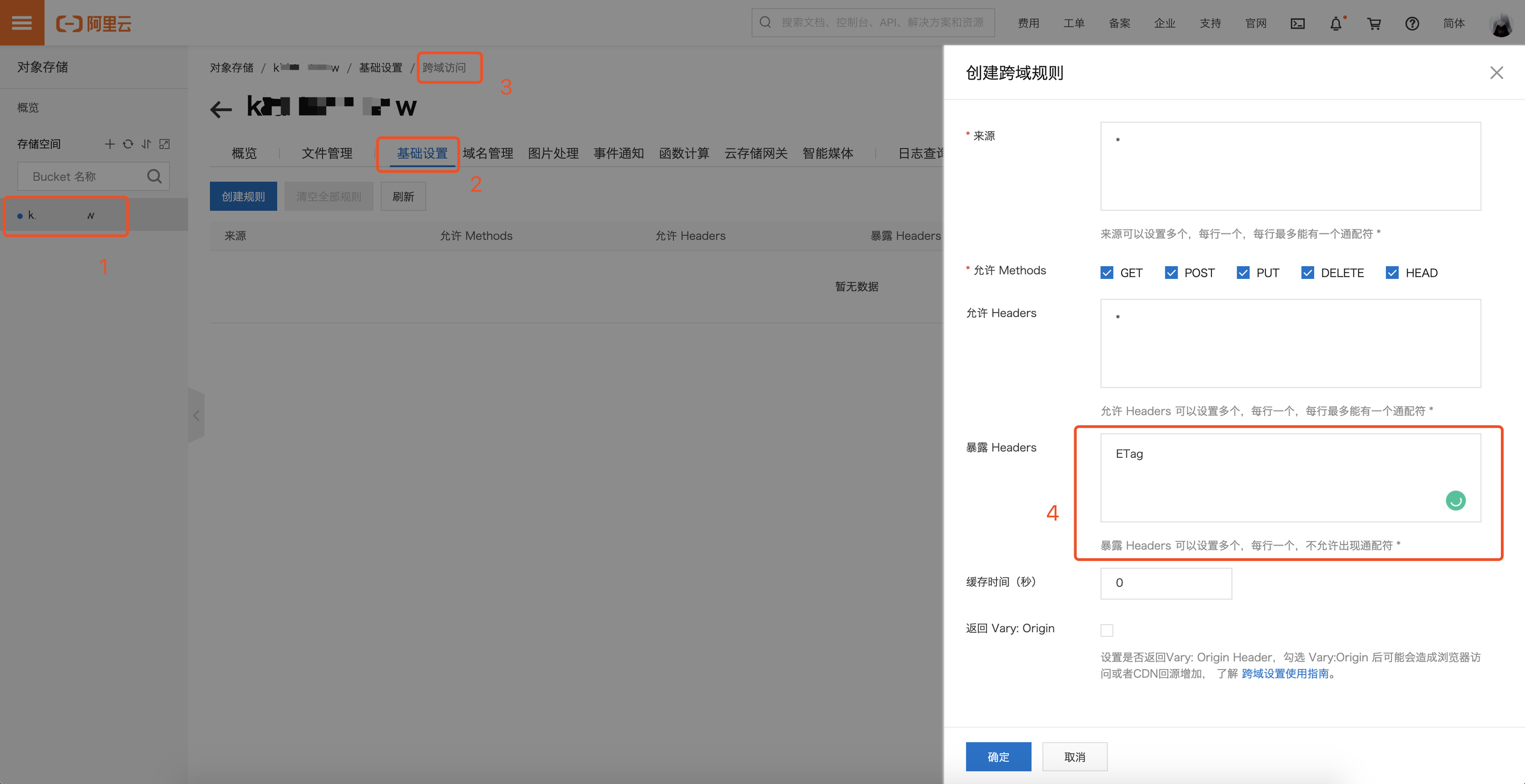The height and width of the screenshot is (784, 1525).
Task: Click the back arrow beside bucket name
Action: pos(221,109)
